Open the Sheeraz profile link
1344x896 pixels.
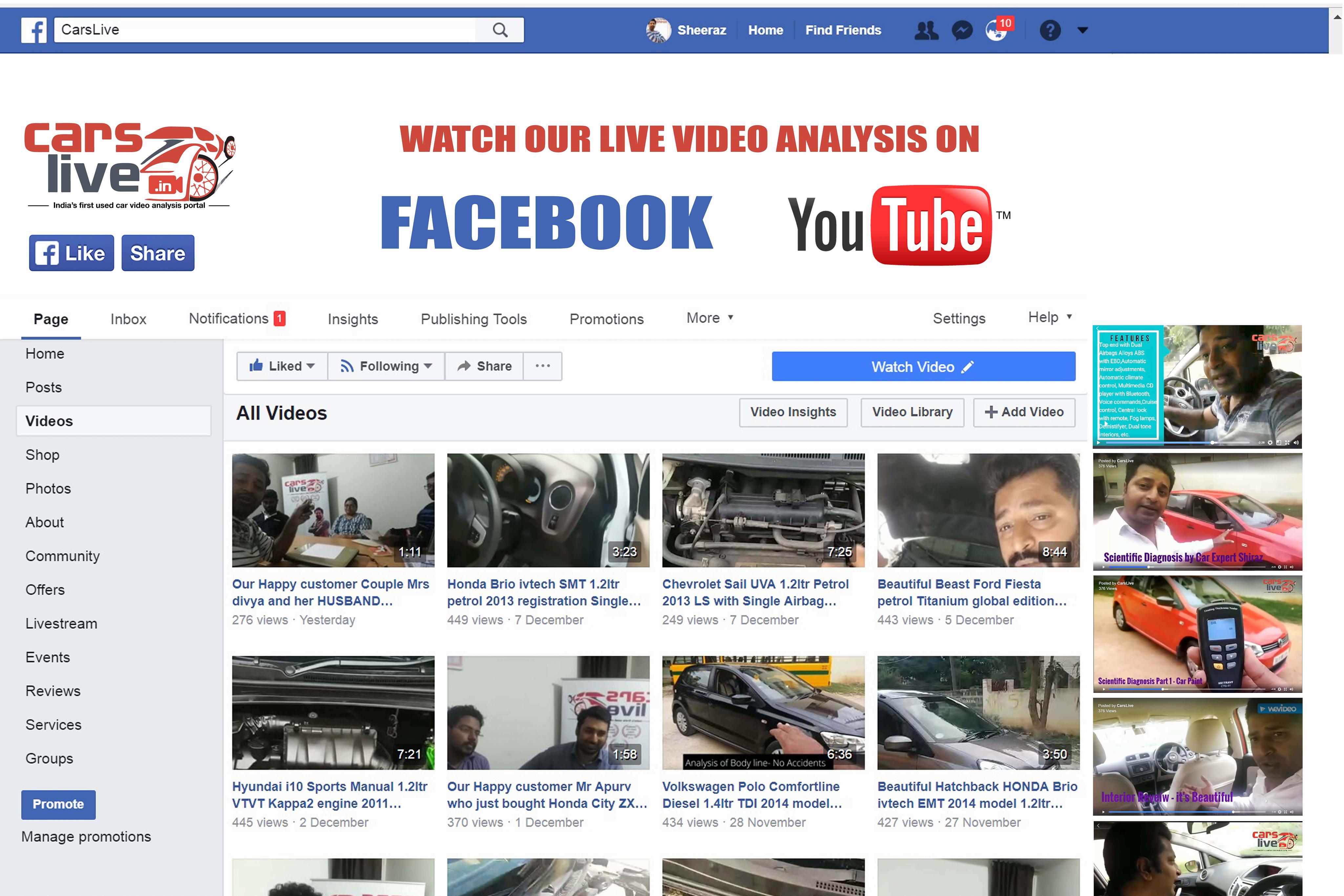point(701,30)
